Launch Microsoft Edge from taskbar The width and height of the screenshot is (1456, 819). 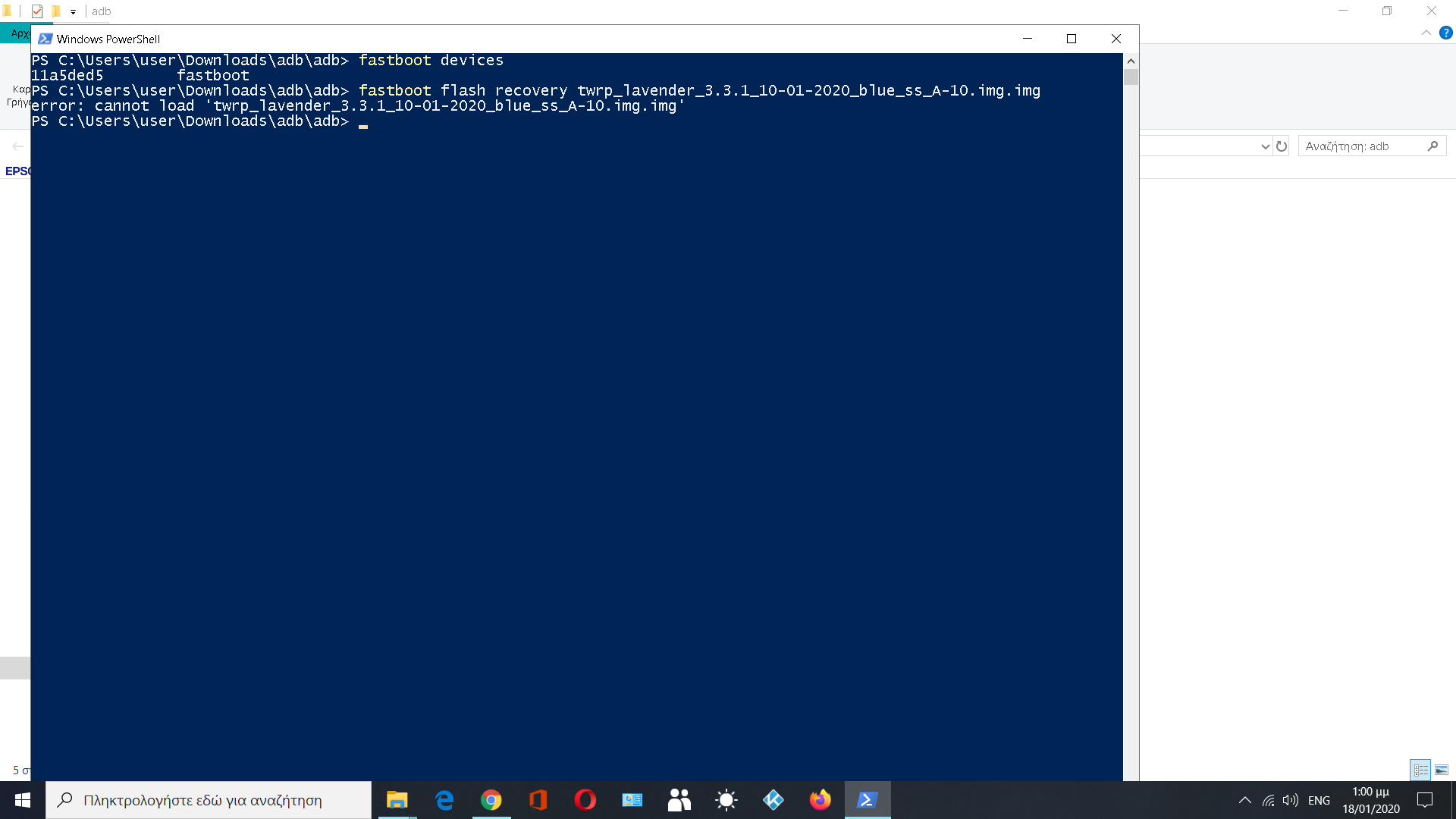444,800
